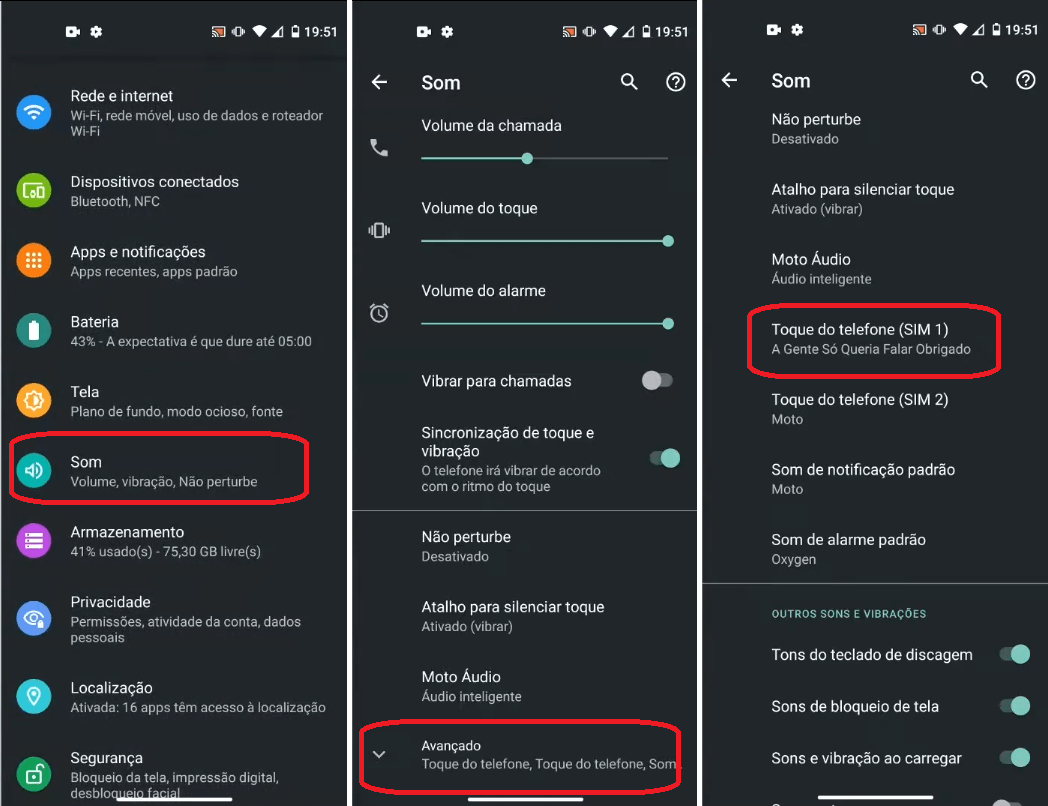
Task: Enable Vibrar para chamadas
Action: click(x=657, y=381)
